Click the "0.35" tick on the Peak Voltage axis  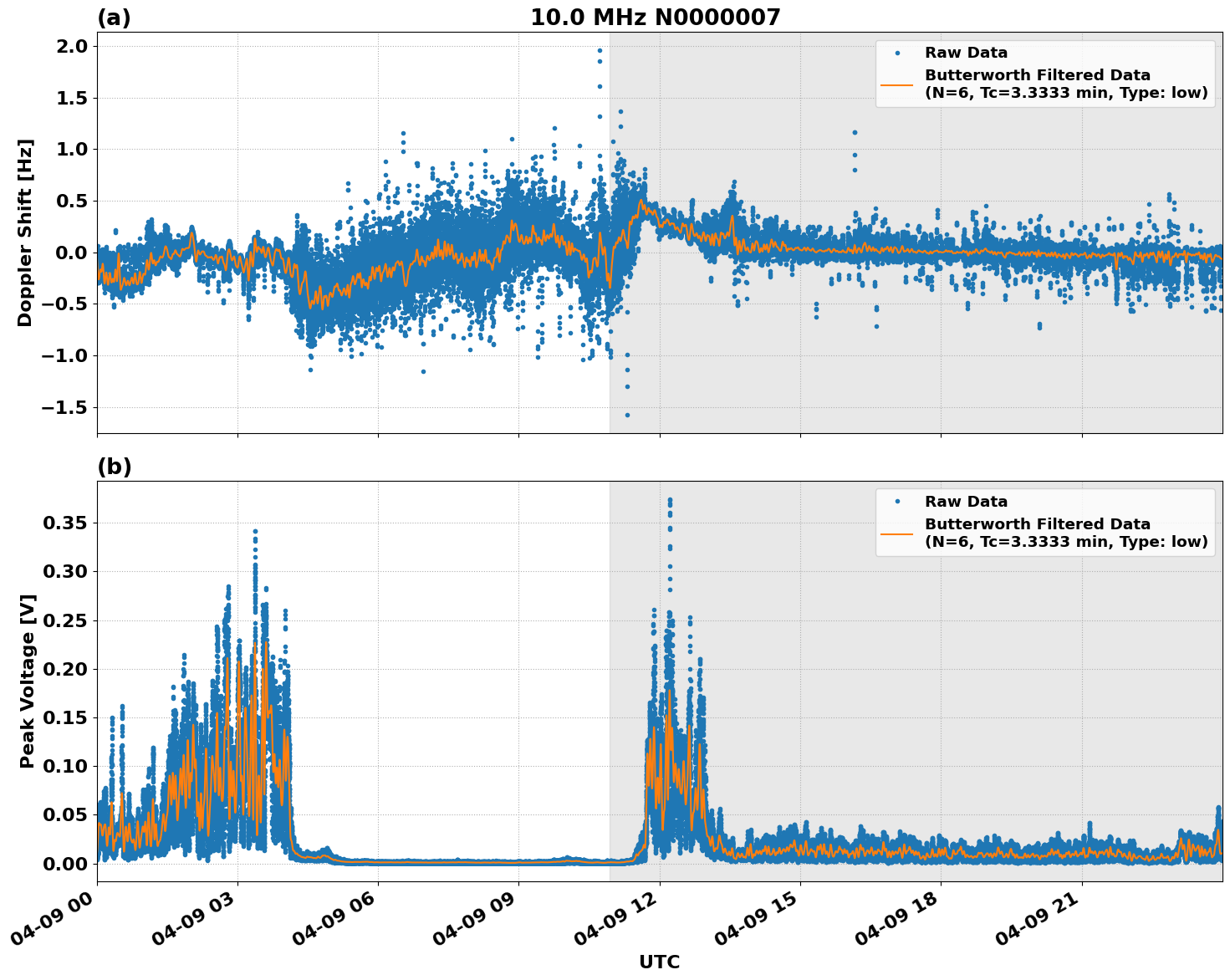[65, 523]
